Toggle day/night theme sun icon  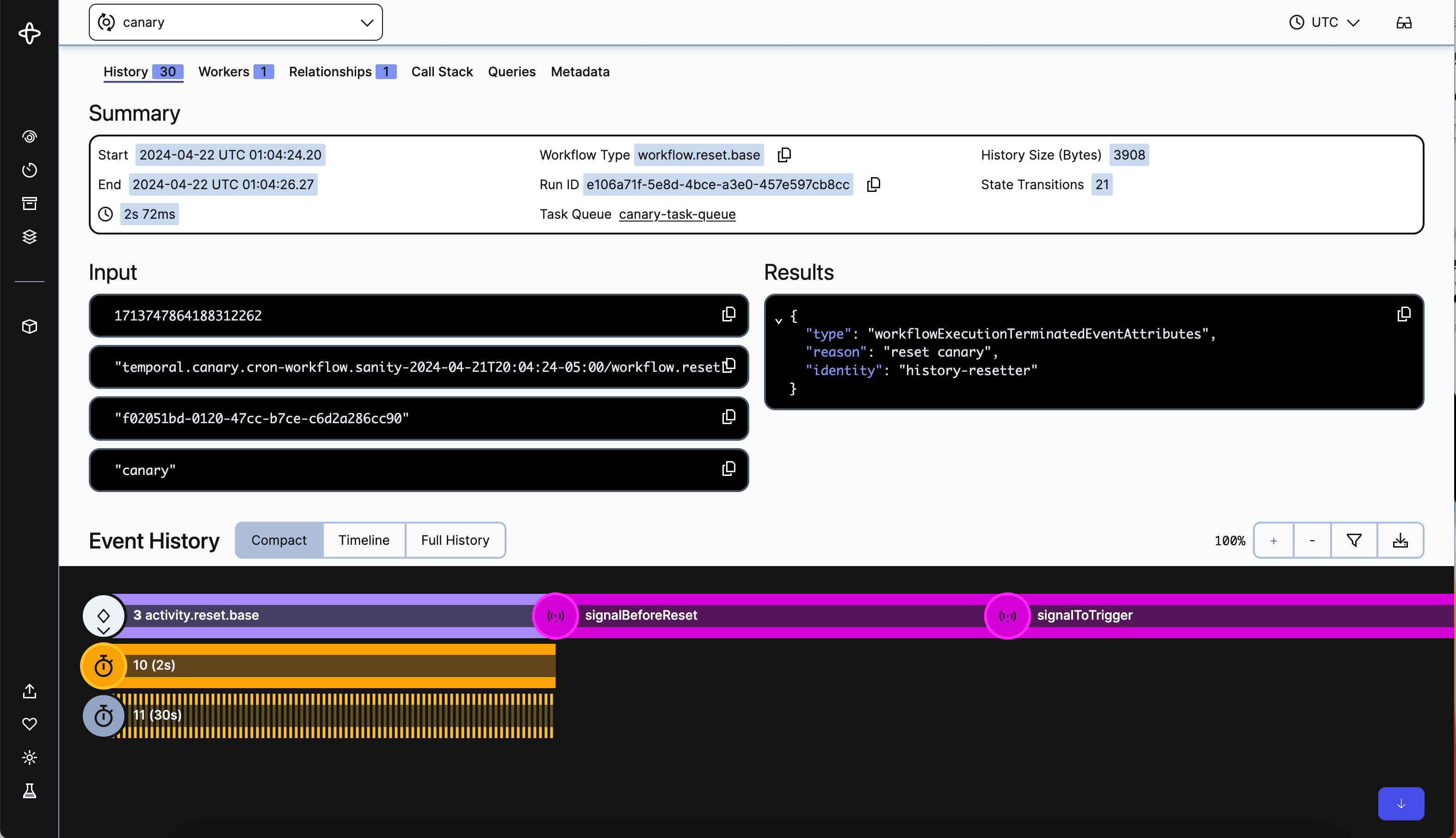(29, 758)
